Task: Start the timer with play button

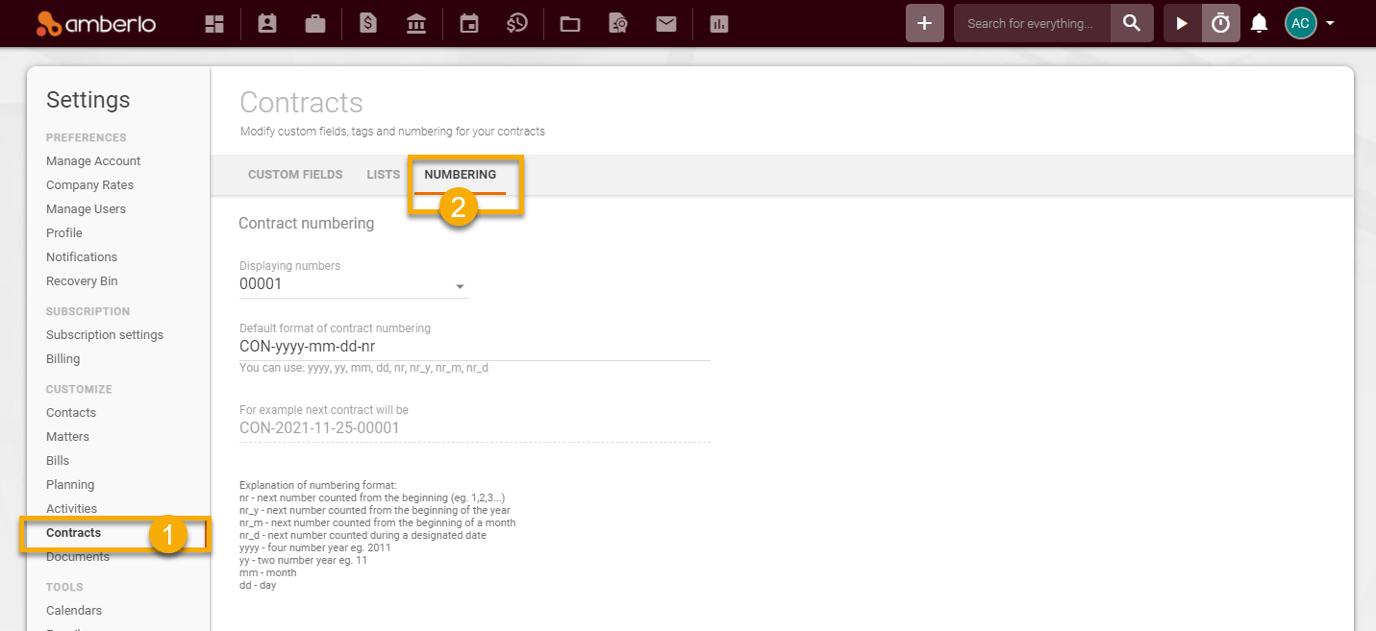Action: pos(1182,24)
